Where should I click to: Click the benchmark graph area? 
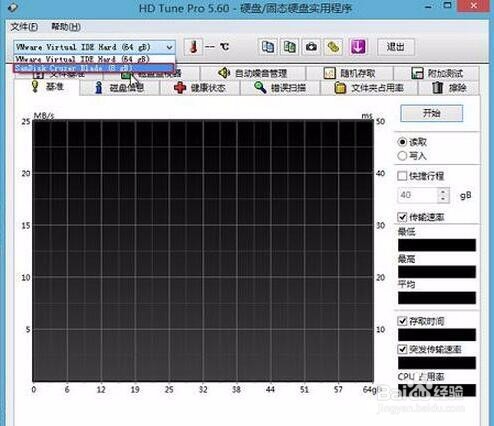click(203, 251)
